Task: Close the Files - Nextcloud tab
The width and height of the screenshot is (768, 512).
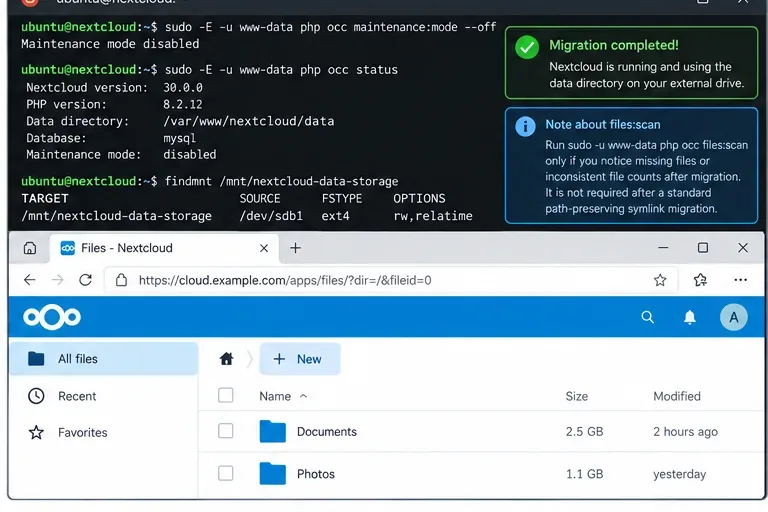Action: click(x=264, y=248)
